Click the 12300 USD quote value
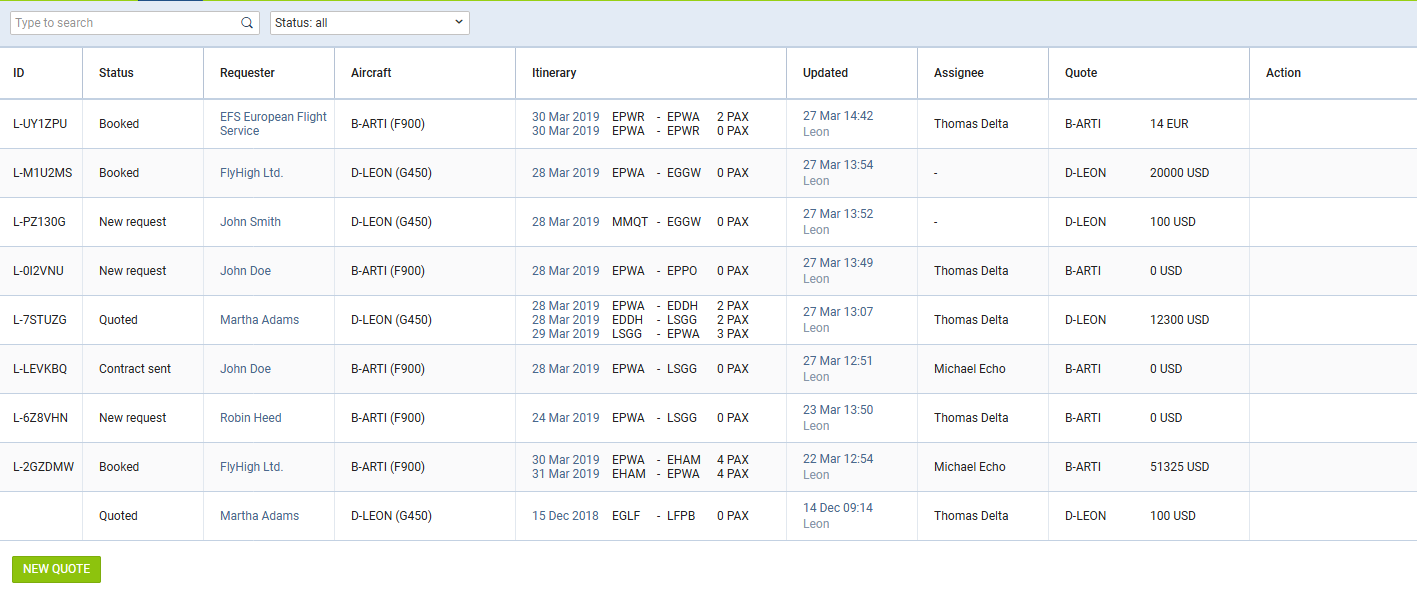The width and height of the screenshot is (1417, 594). coord(1180,320)
